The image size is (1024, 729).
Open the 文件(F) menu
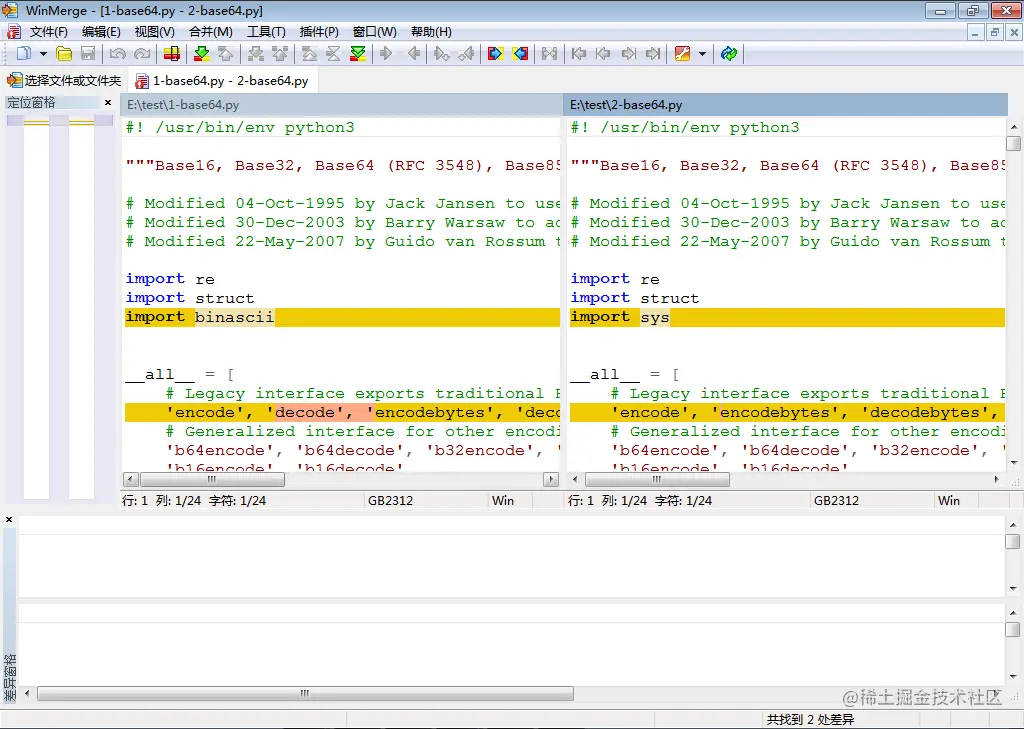point(48,32)
